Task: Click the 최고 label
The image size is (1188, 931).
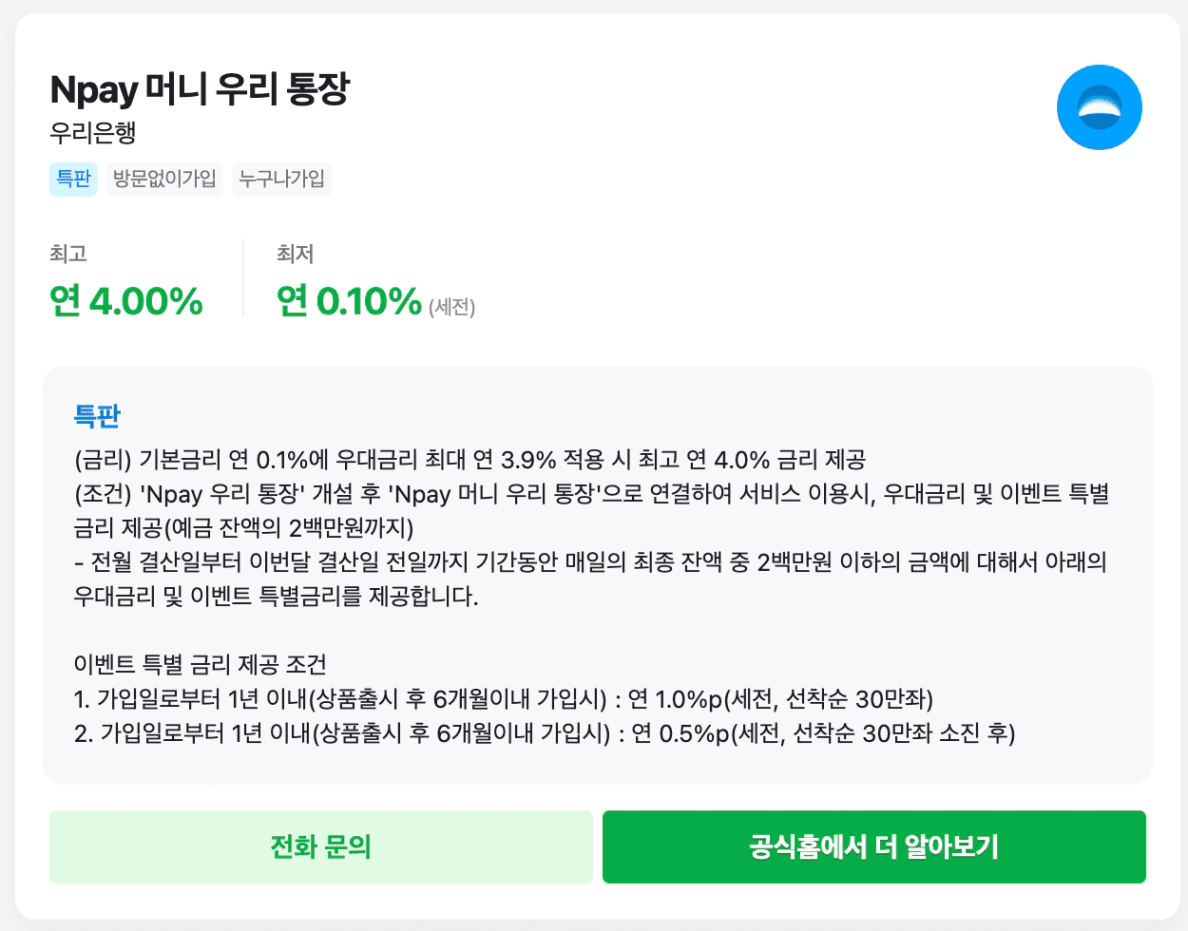Action: pyautogui.click(x=68, y=254)
